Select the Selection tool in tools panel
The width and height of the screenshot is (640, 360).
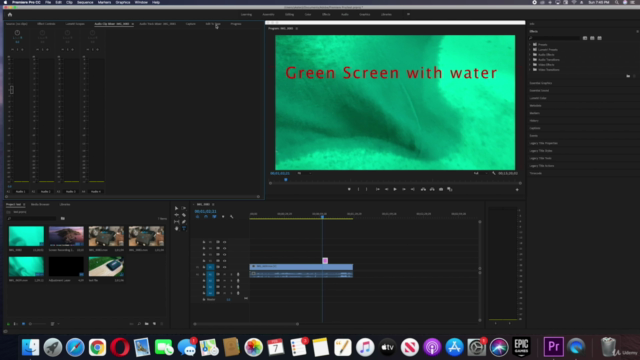coord(176,208)
